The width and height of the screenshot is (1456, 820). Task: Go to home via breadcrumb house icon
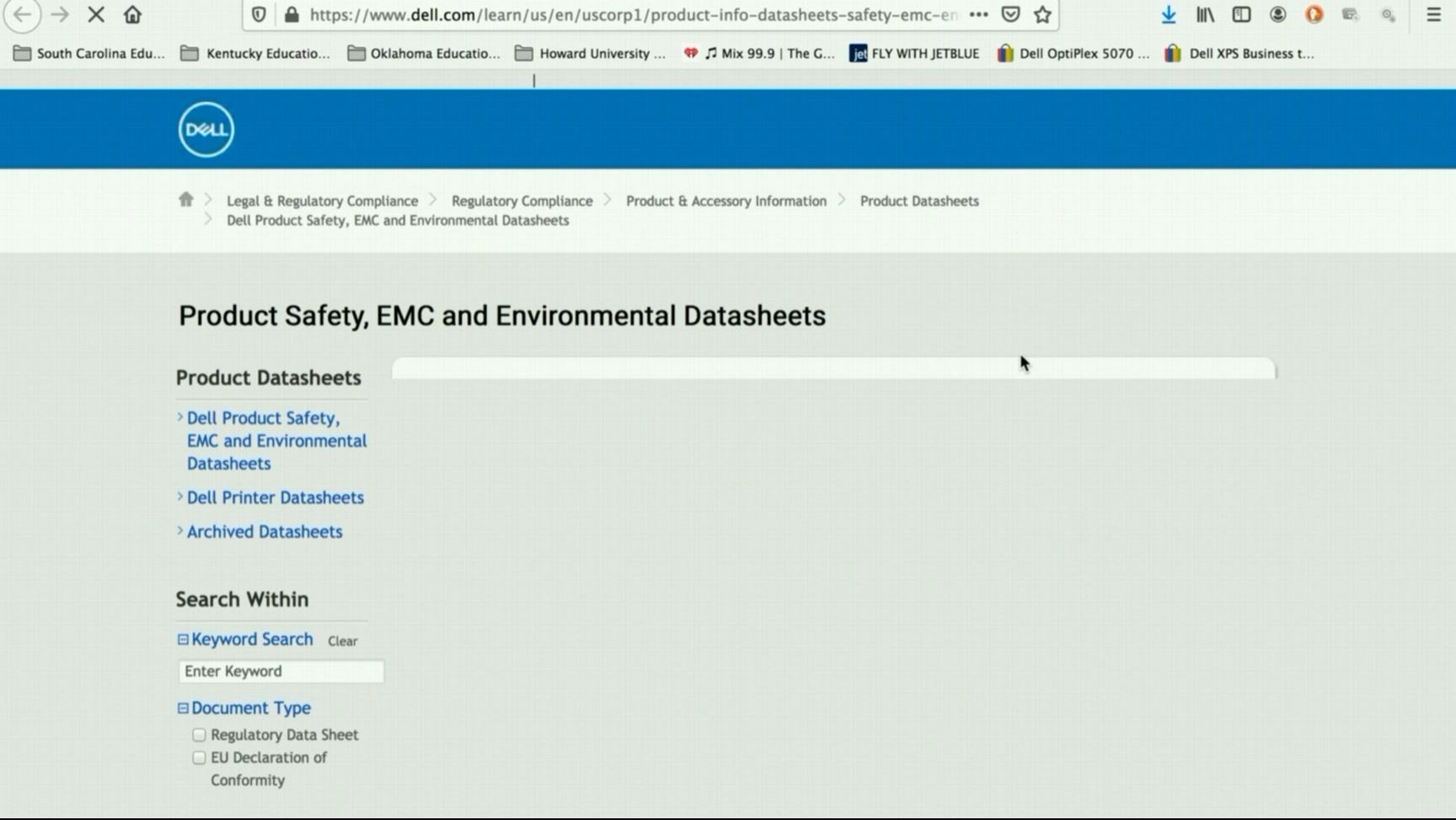click(186, 200)
